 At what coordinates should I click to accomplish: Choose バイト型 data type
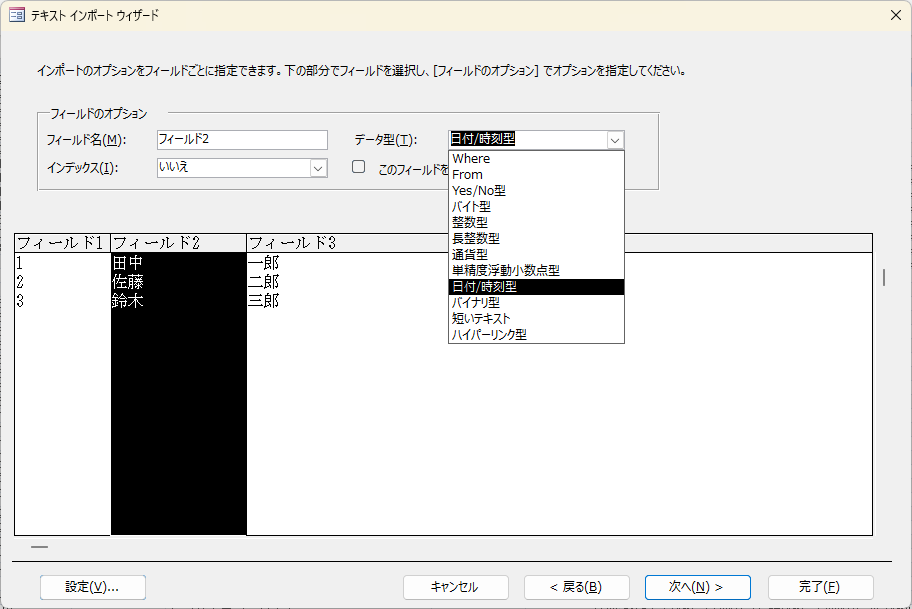(x=536, y=206)
